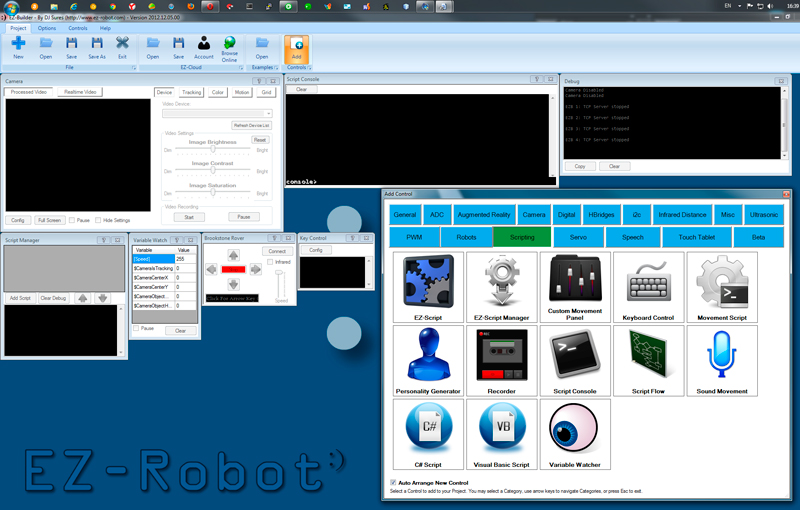
Task: Open from EZ-Cloud
Action: point(153,48)
